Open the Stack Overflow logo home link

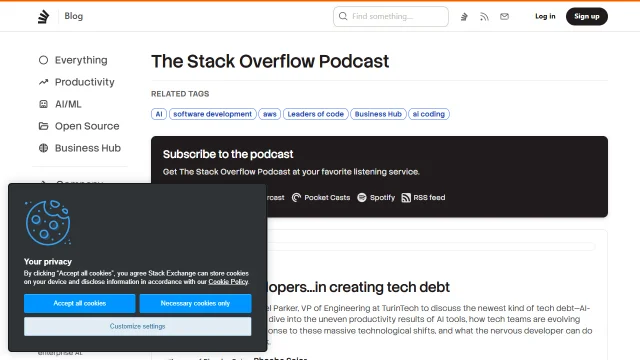pos(43,16)
